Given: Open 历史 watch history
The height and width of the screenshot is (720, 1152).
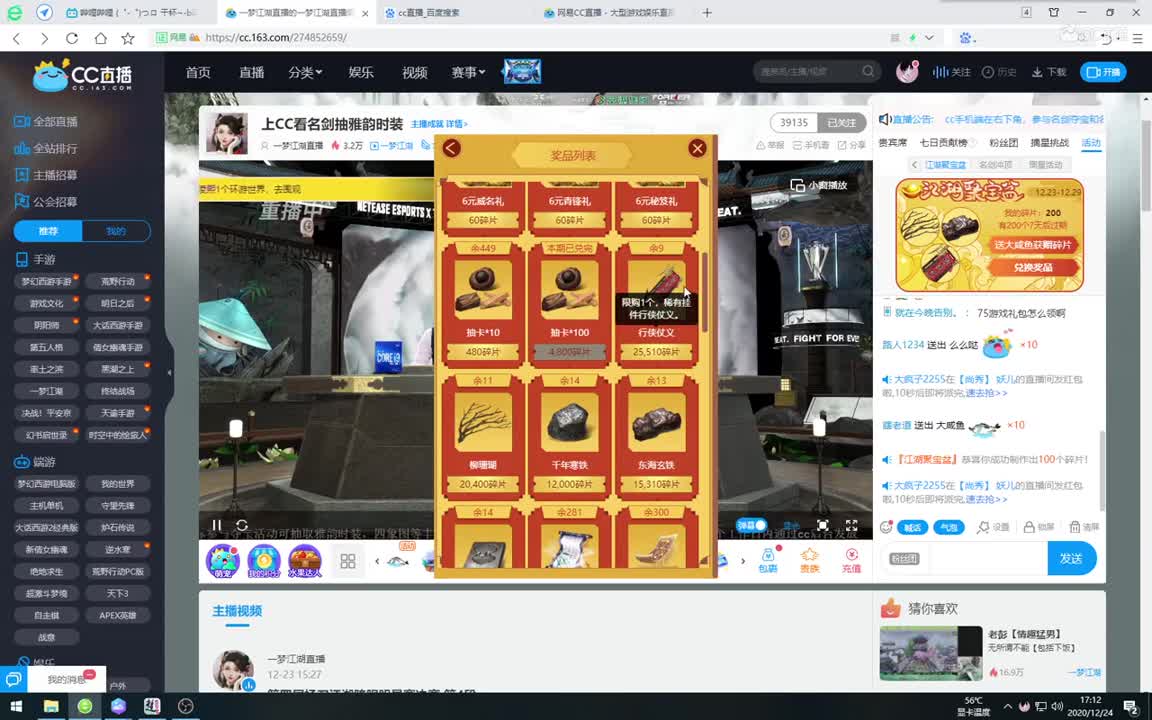Looking at the screenshot, I should [999, 72].
